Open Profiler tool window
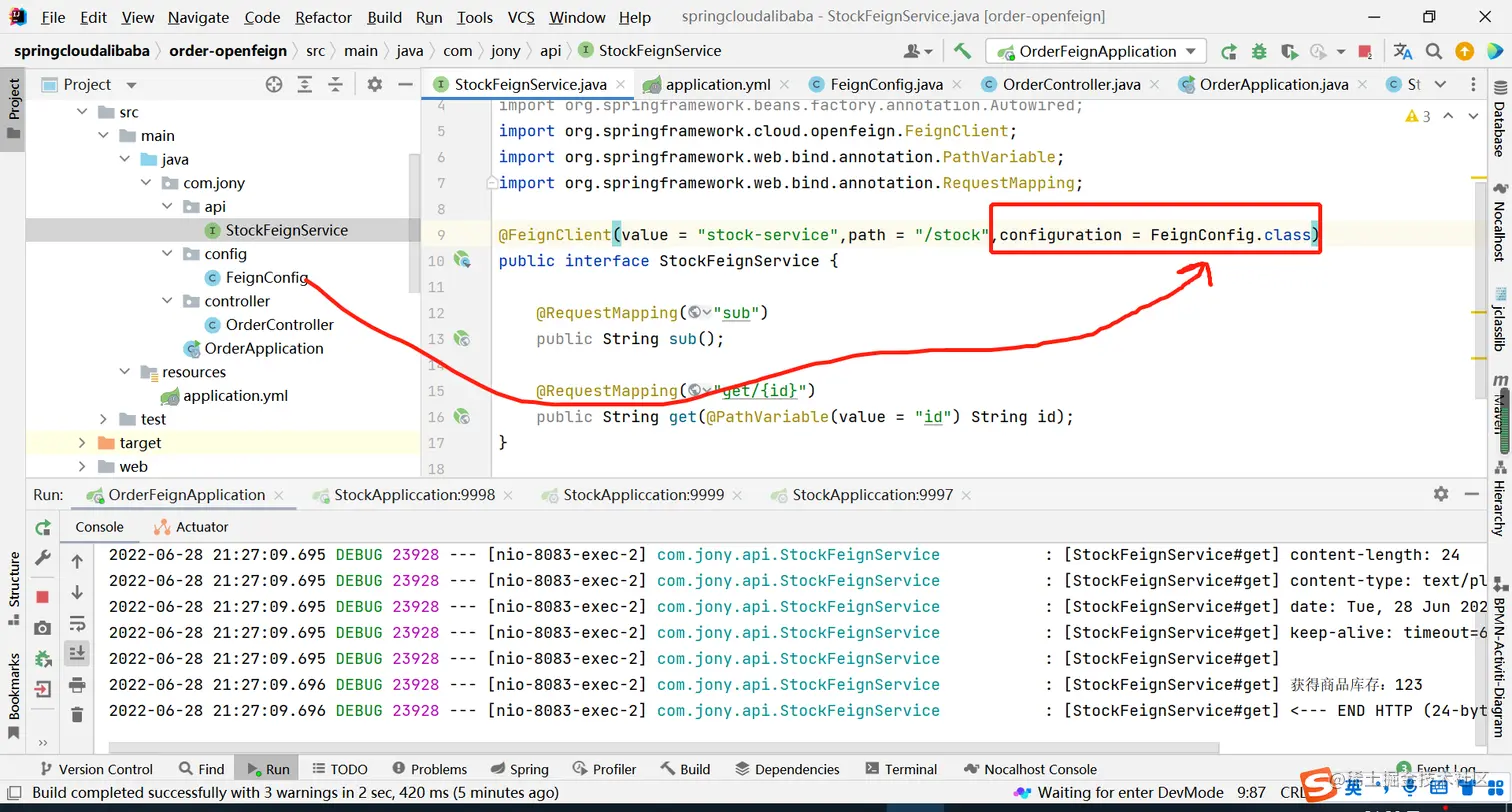Viewport: 1512px width, 812px height. click(604, 769)
